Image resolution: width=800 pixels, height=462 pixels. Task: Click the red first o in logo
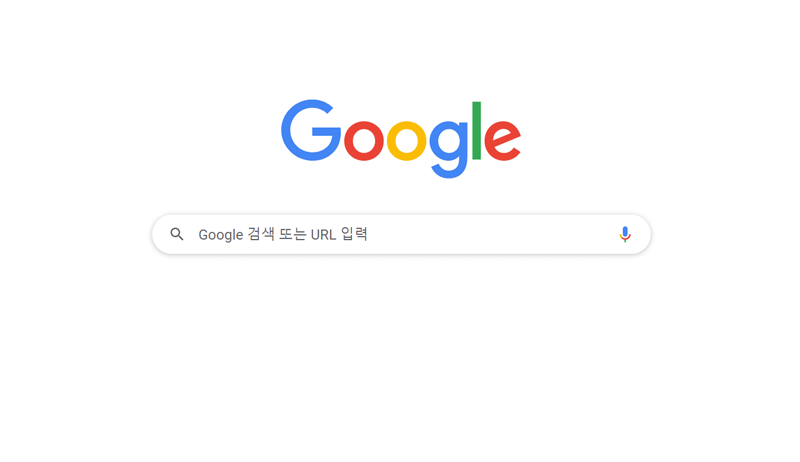364,141
